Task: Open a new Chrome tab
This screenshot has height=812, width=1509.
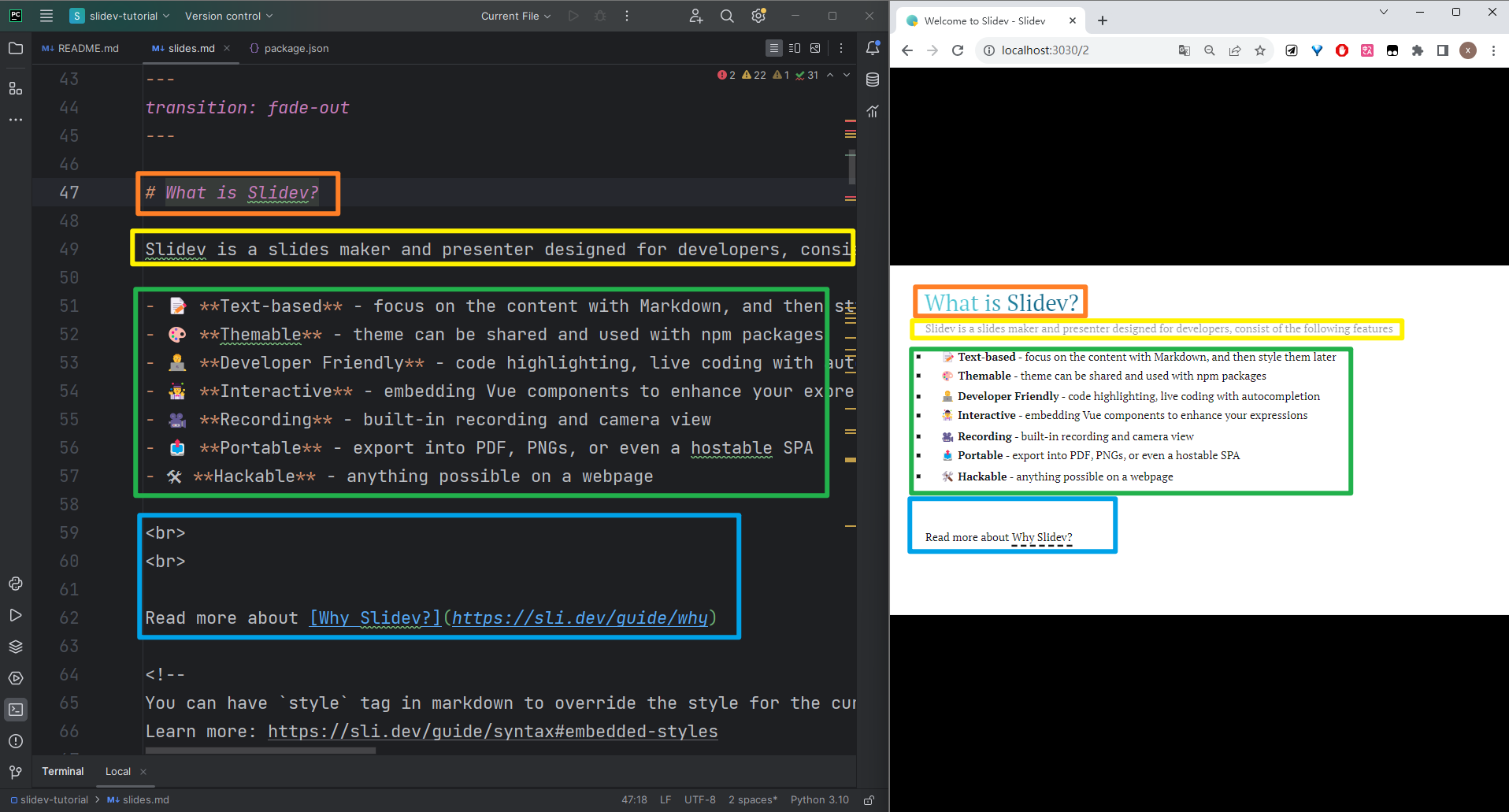Action: coord(1103,21)
